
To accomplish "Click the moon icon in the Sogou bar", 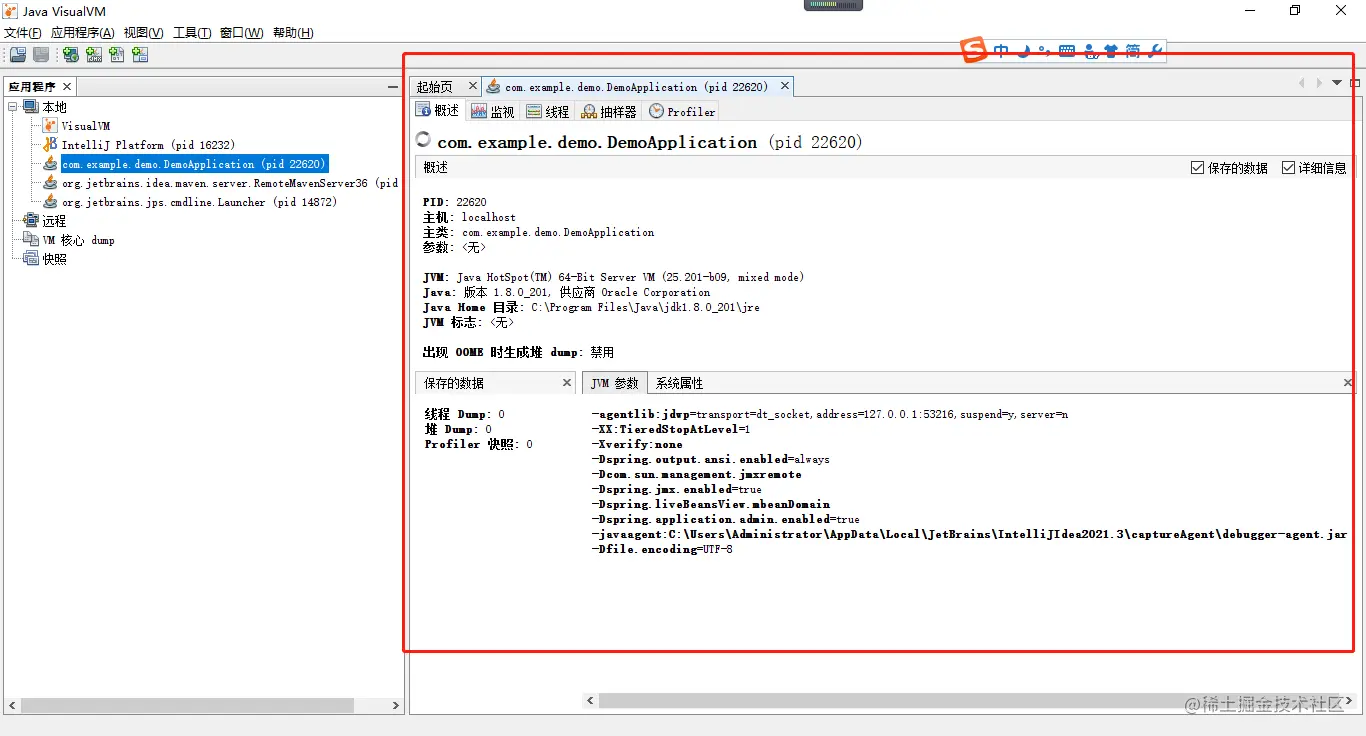I will (1024, 51).
